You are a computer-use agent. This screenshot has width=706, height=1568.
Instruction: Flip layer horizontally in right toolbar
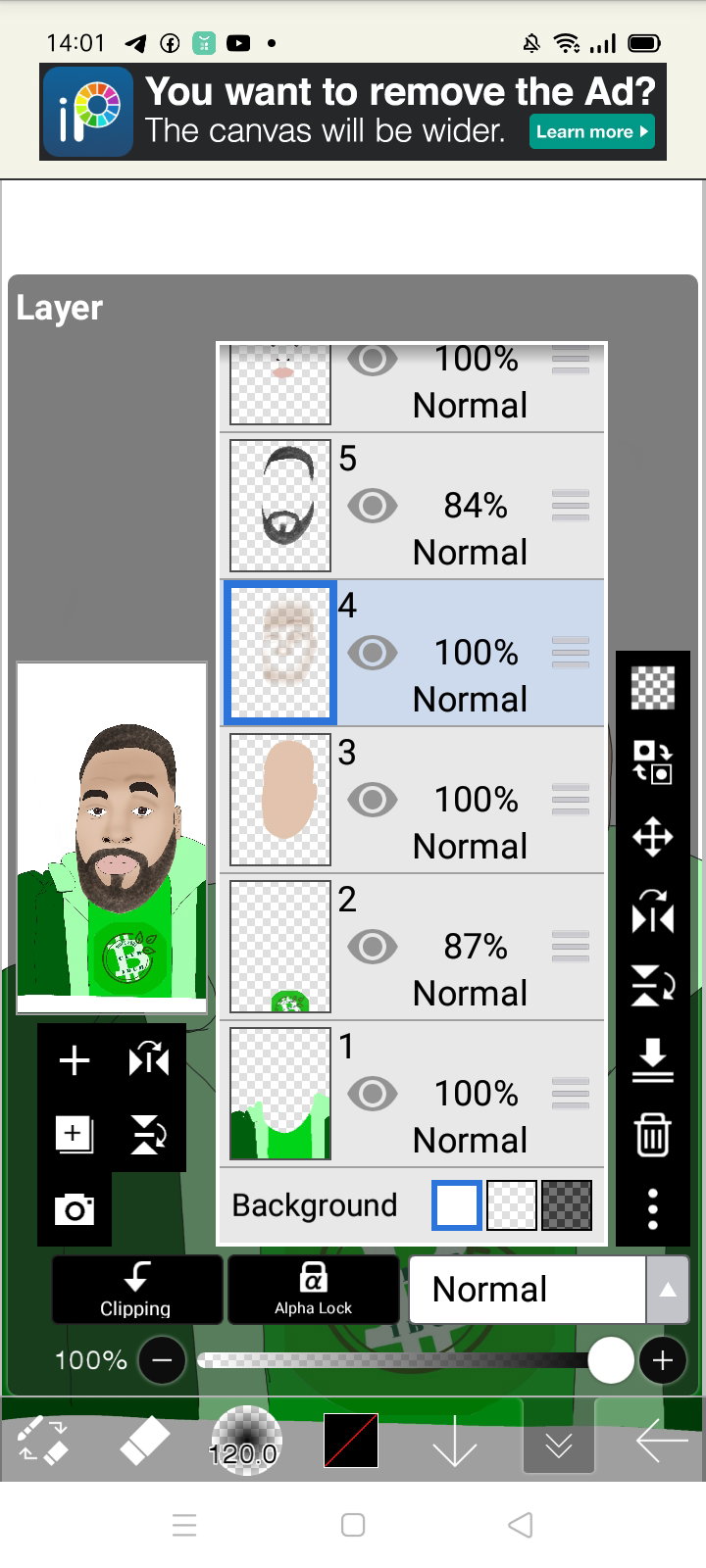[653, 912]
